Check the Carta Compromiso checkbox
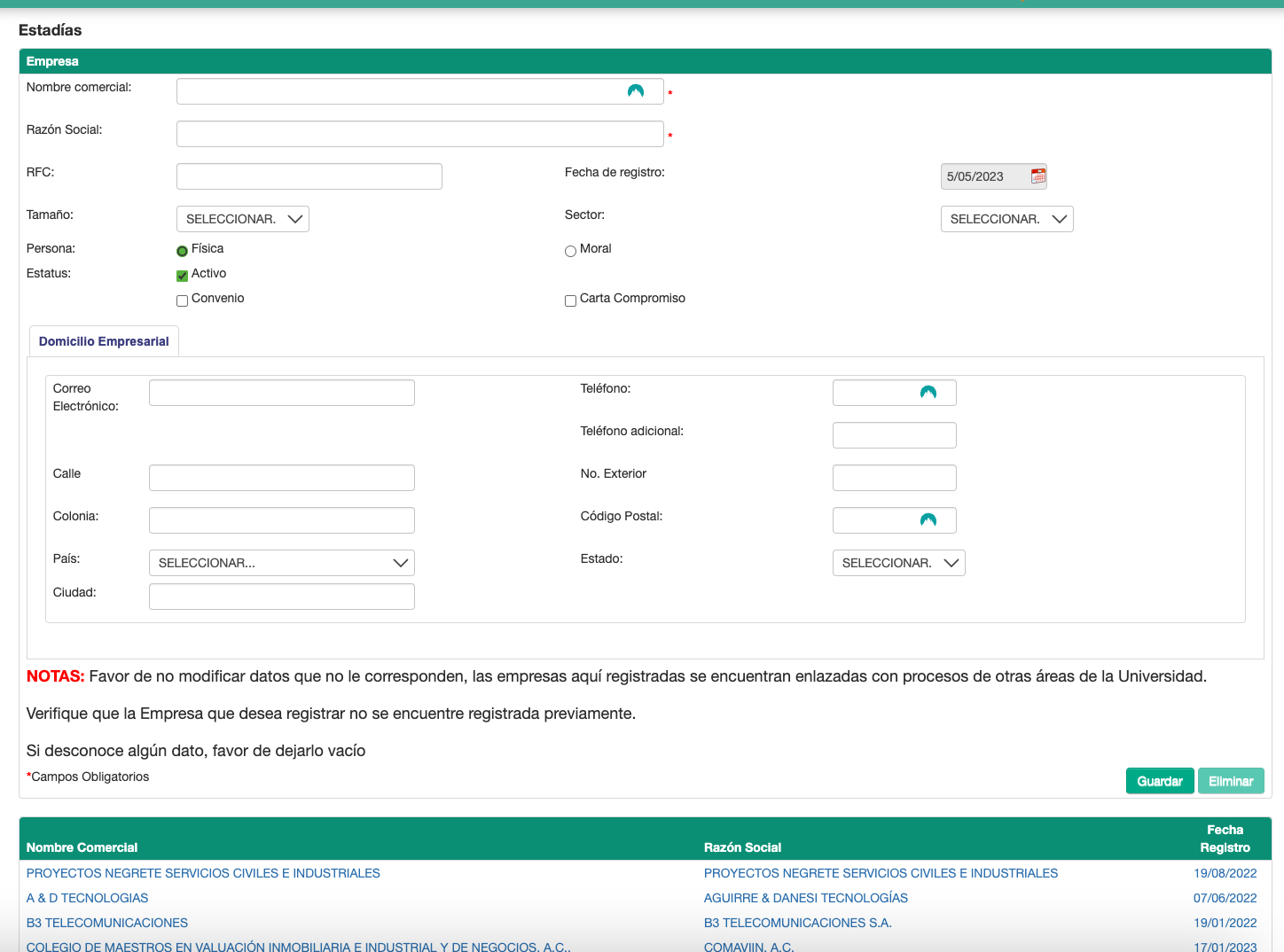 (570, 300)
